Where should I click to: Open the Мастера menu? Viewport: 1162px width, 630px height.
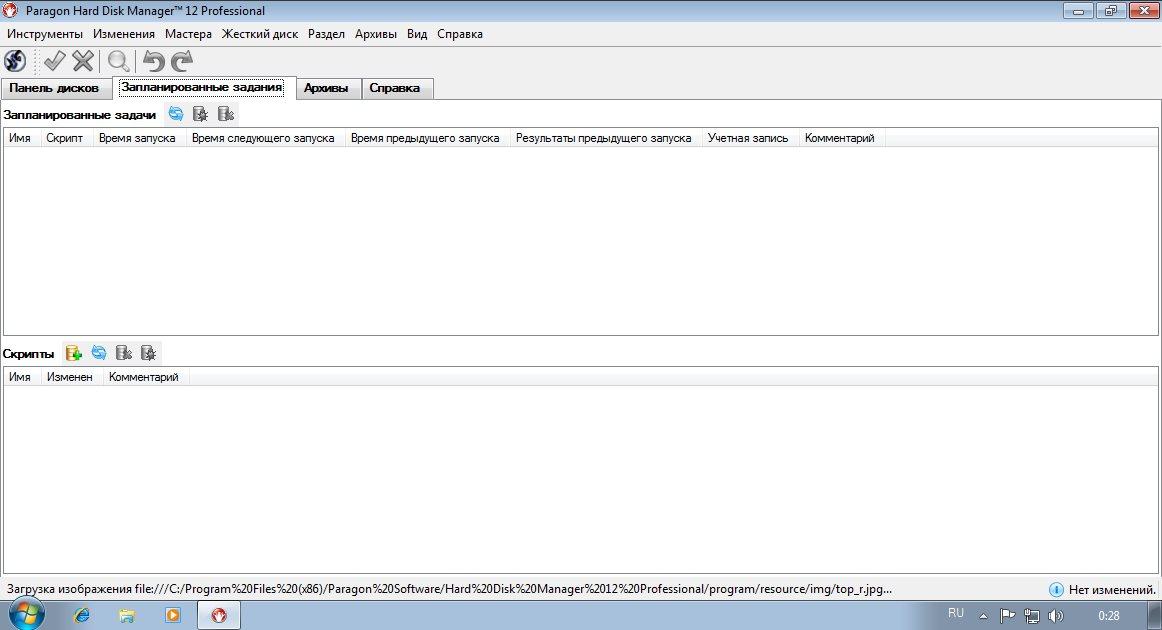(x=188, y=34)
